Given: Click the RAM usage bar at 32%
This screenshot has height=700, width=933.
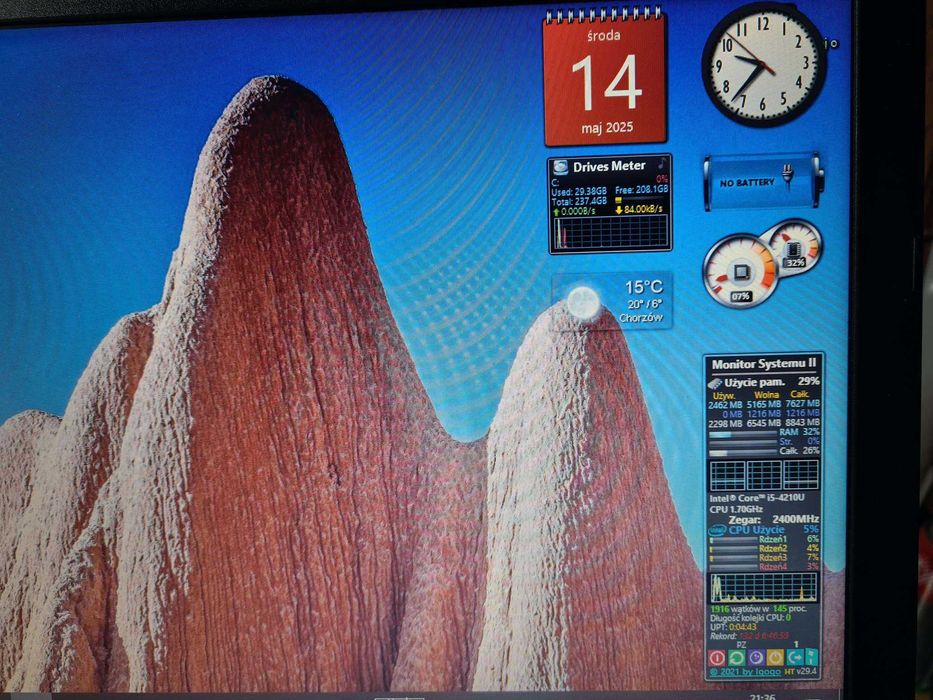Looking at the screenshot, I should 743,435.
